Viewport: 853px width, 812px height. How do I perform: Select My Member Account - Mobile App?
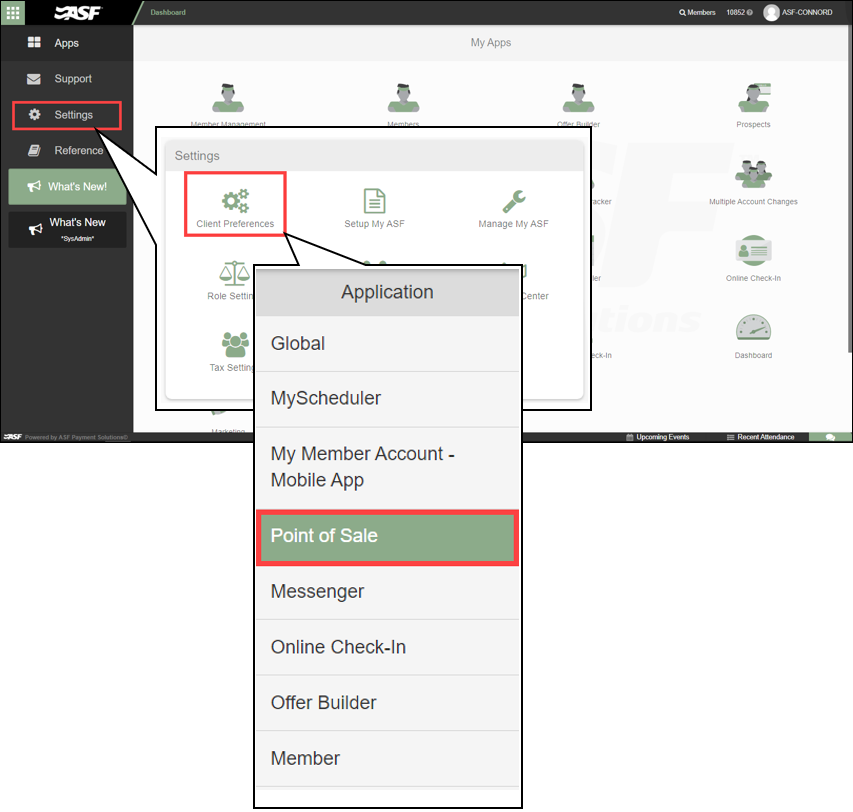[387, 467]
